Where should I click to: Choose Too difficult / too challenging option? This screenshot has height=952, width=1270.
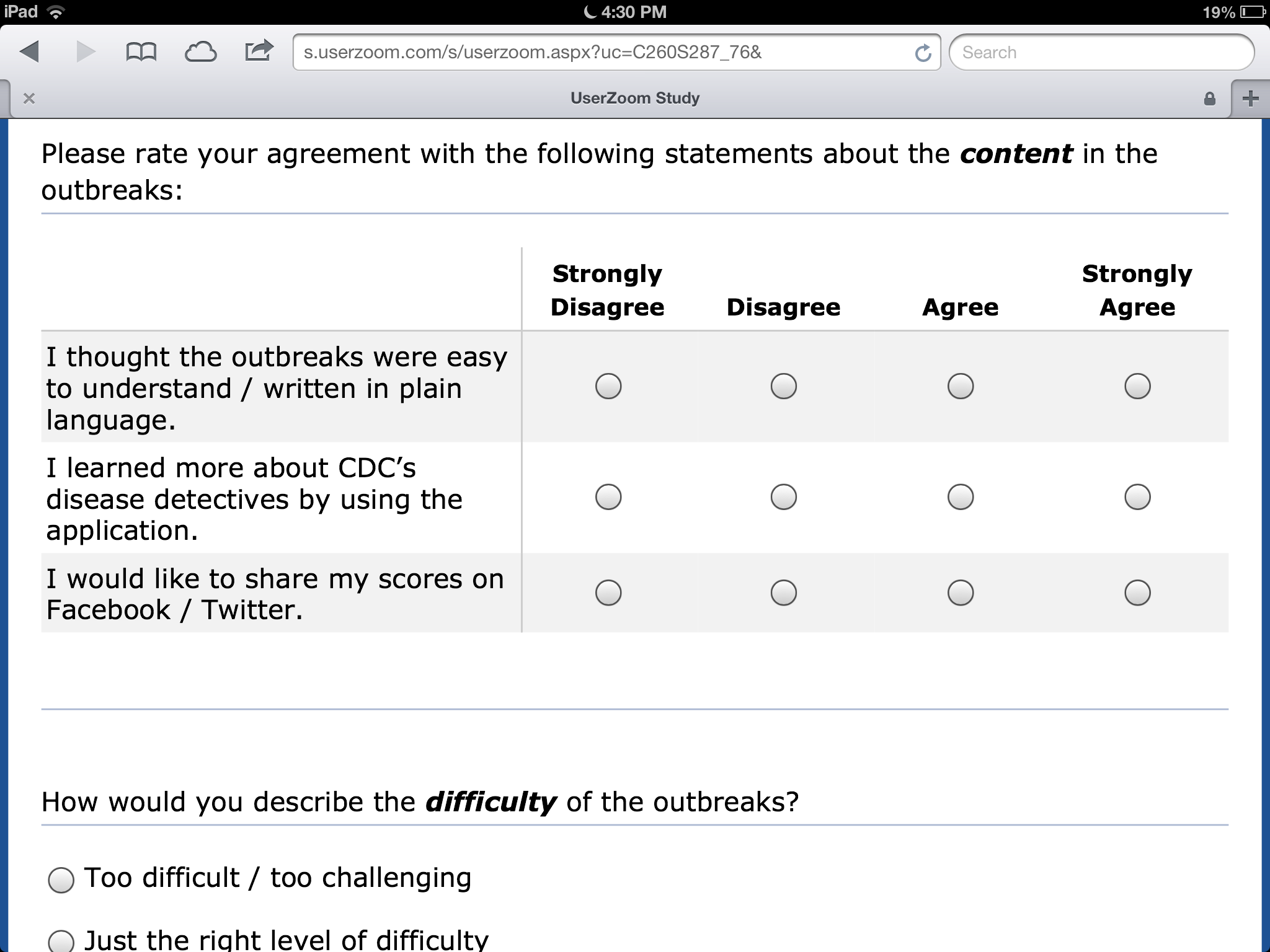pyautogui.click(x=61, y=879)
